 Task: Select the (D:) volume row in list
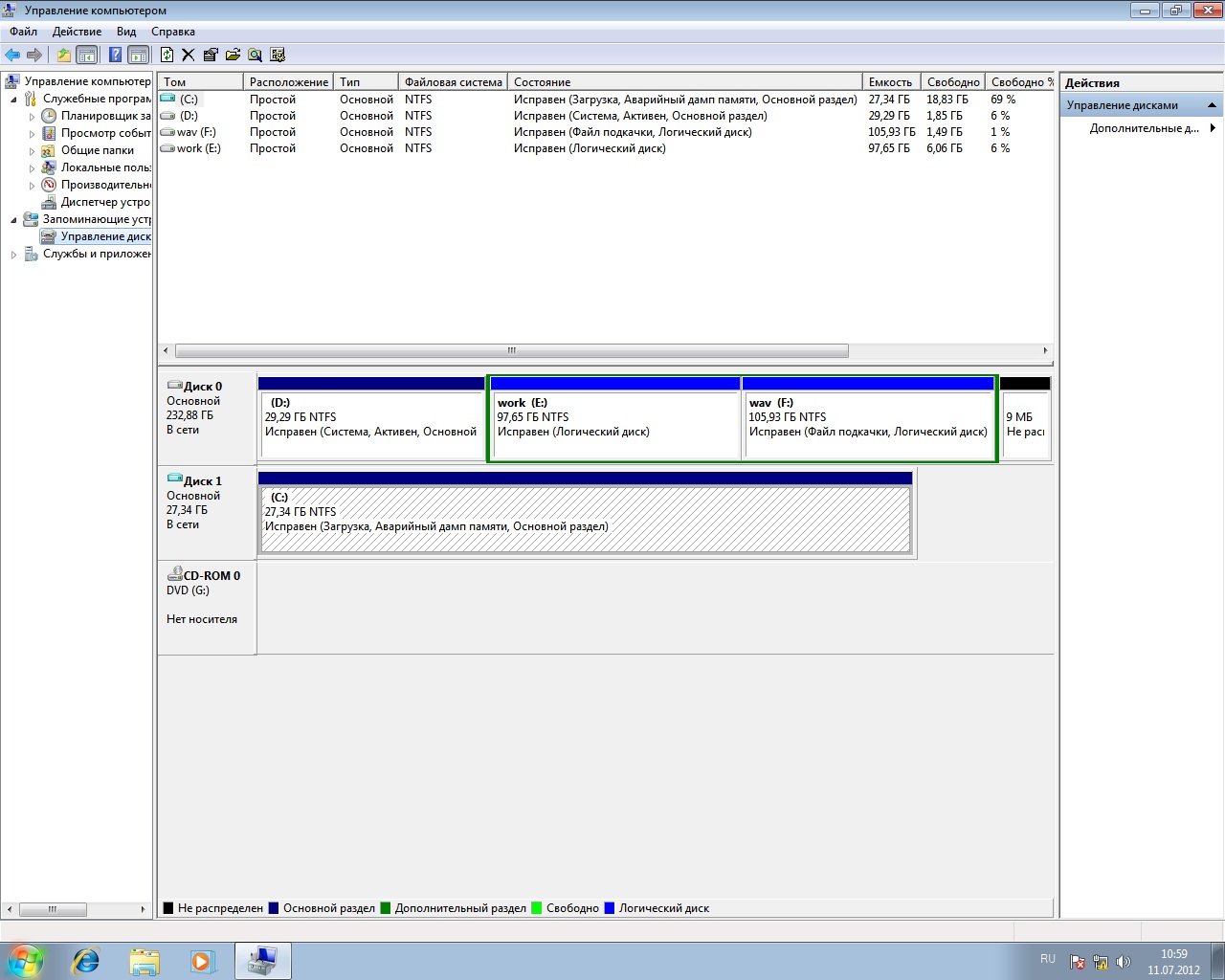pyautogui.click(x=605, y=116)
